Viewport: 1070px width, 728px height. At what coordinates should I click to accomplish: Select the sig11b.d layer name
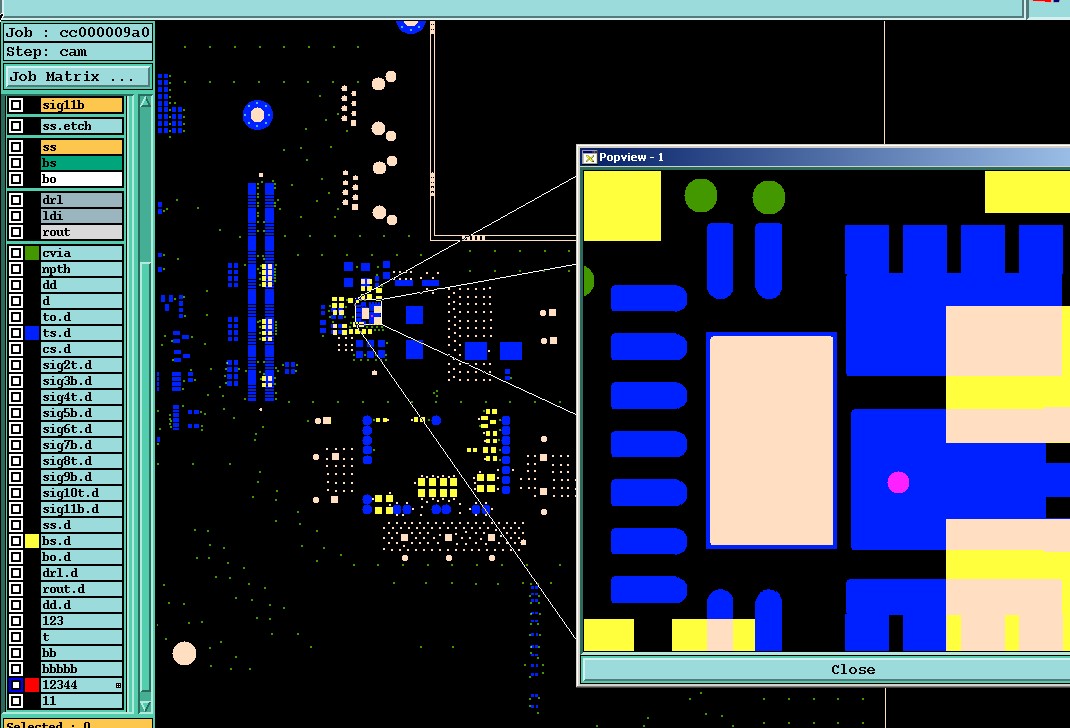82,509
